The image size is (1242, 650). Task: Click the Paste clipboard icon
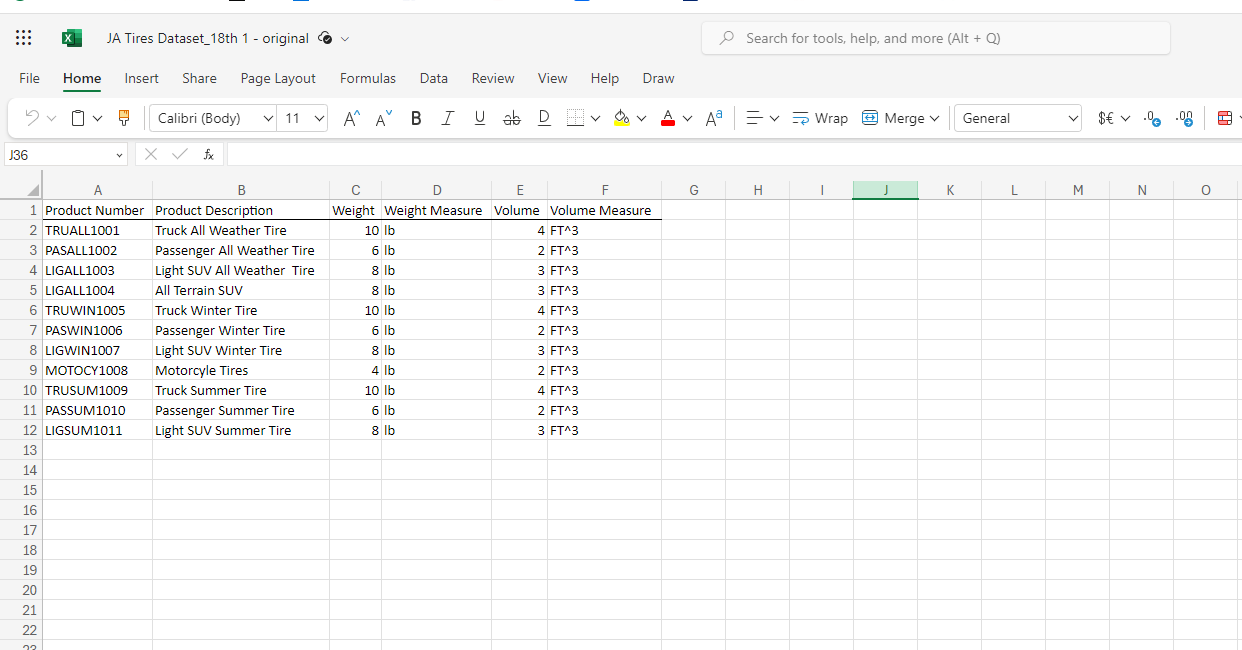79,118
